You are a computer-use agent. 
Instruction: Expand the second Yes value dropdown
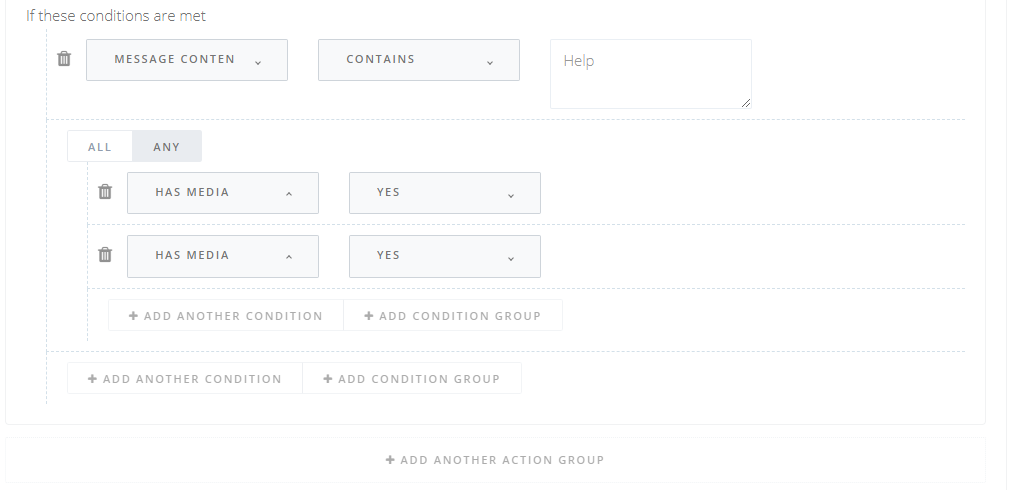coord(445,256)
